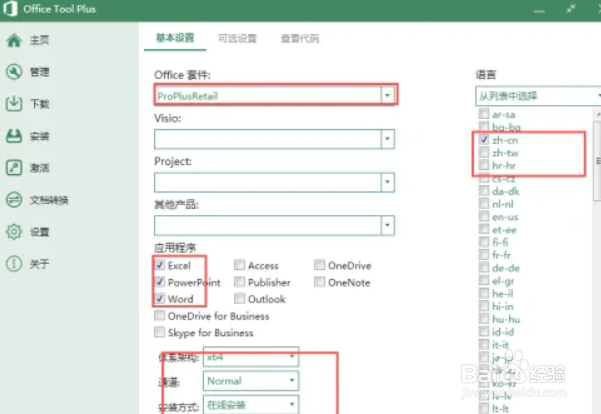Check Skype for Business

[159, 332]
